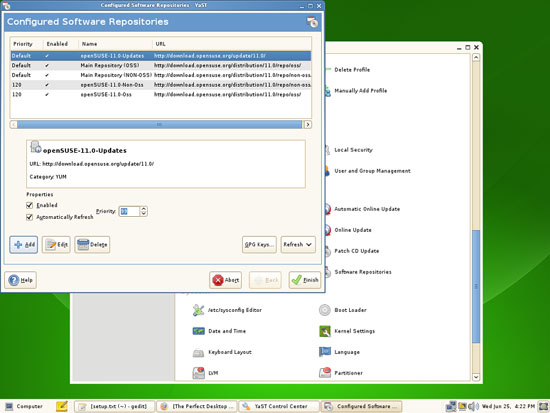This screenshot has width=550, height=413.
Task: Click the volume speaker icon in tray
Action: pyautogui.click(x=473, y=406)
